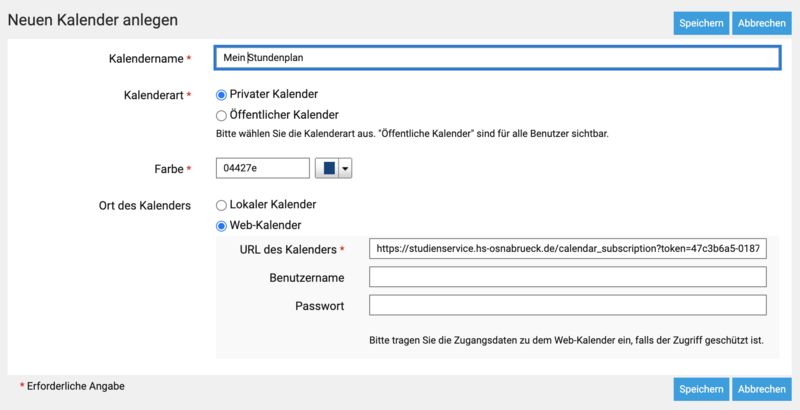Click the top Speichern button
800x410 pixels.
point(700,23)
